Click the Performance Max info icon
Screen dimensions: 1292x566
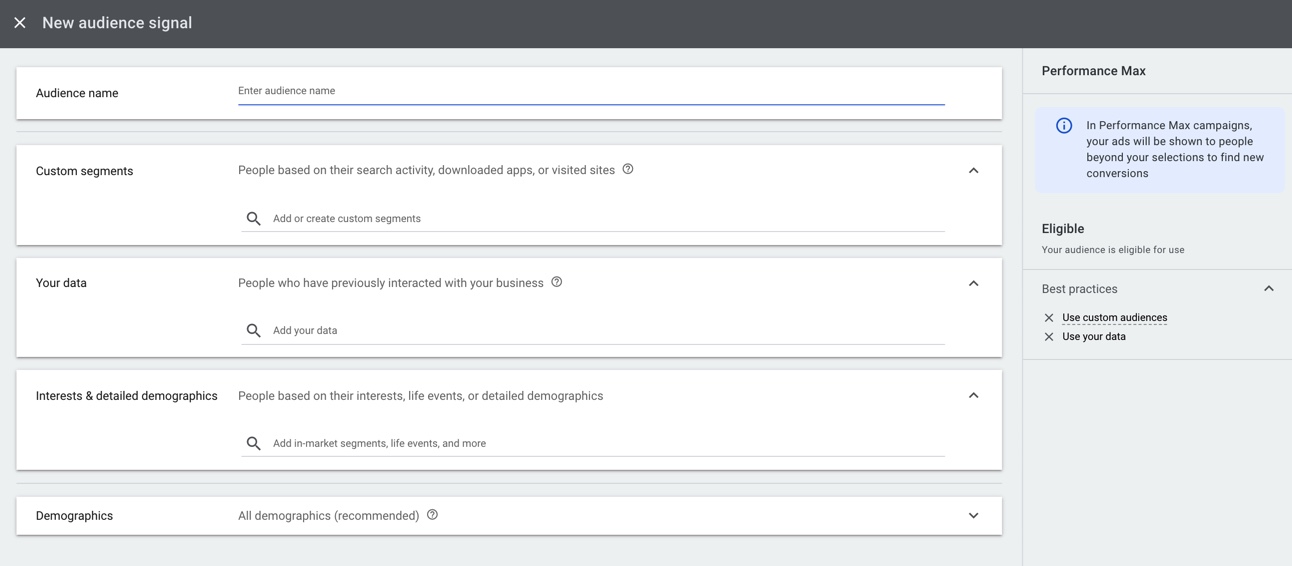pyautogui.click(x=1064, y=126)
